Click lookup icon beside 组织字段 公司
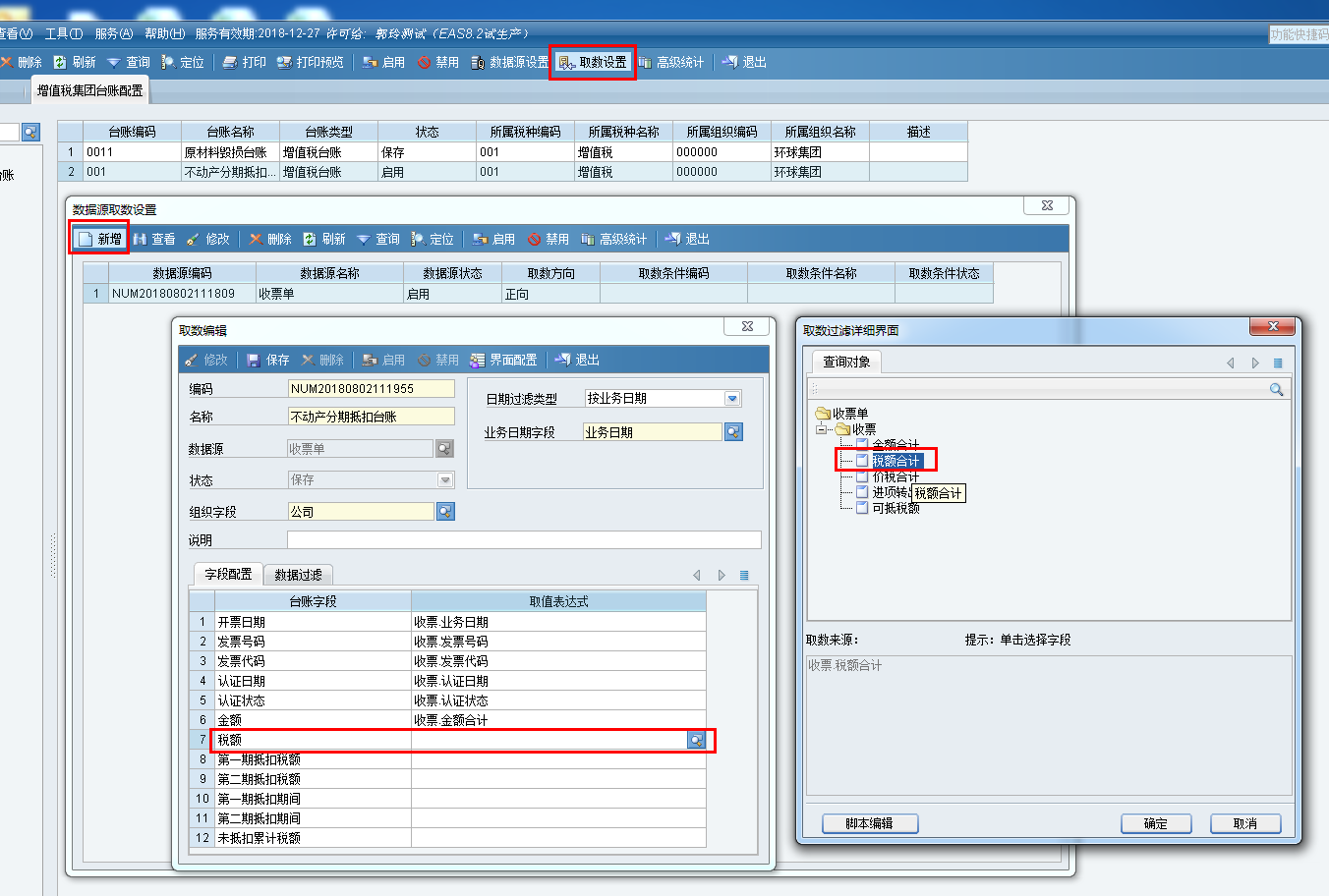The image size is (1329, 896). (x=445, y=512)
